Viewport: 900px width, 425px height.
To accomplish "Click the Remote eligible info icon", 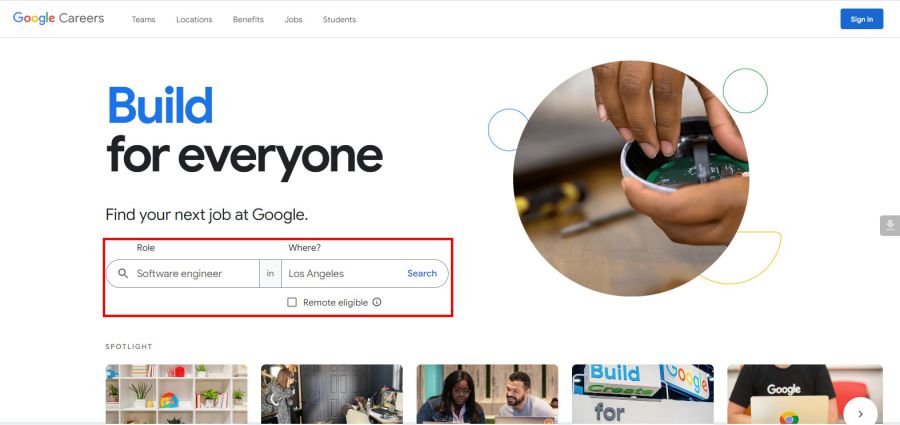I will (x=377, y=302).
